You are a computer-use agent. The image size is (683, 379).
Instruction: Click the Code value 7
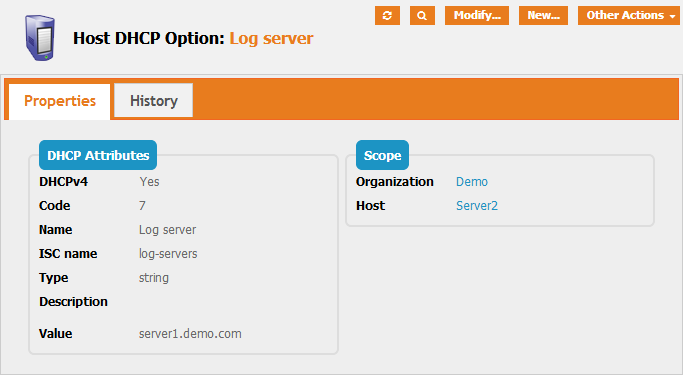(x=142, y=206)
